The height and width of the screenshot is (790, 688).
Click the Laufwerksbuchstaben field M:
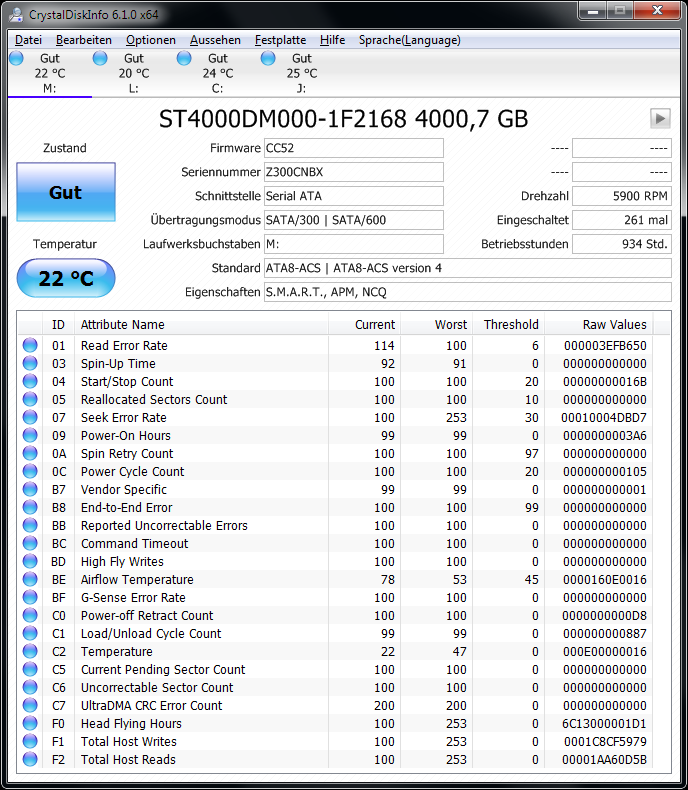tap(354, 244)
